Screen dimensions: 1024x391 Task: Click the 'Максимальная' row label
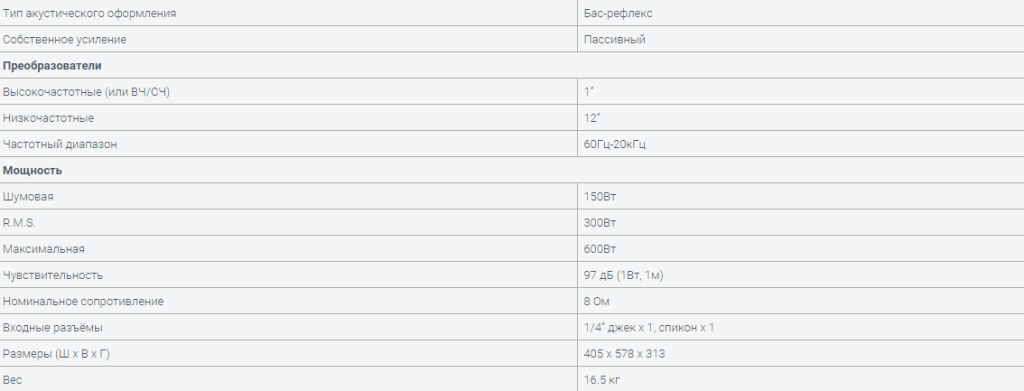click(x=44, y=249)
